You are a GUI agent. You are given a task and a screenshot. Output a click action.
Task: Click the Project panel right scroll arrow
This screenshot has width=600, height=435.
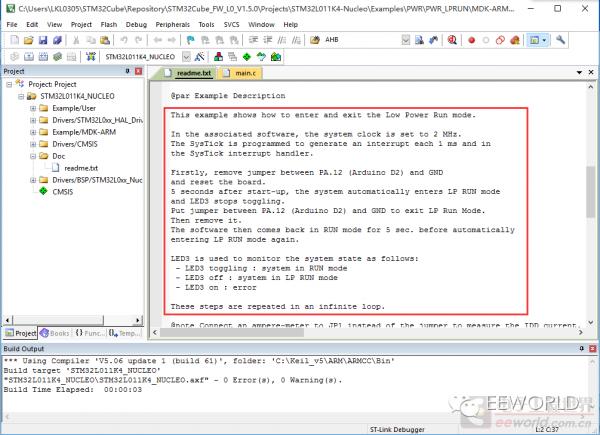(138, 320)
